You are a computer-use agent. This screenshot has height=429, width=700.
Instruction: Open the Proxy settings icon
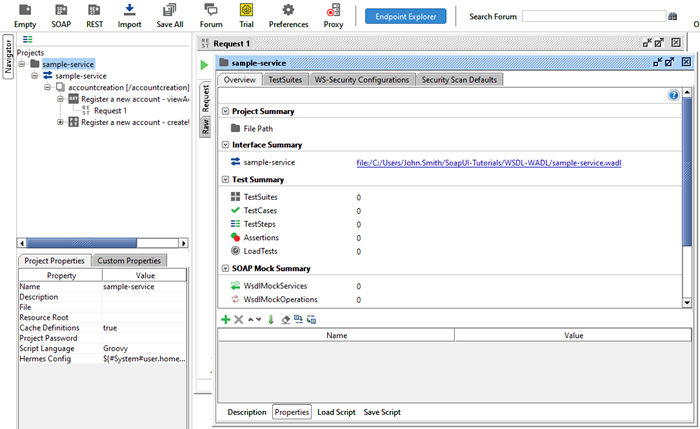pos(333,10)
